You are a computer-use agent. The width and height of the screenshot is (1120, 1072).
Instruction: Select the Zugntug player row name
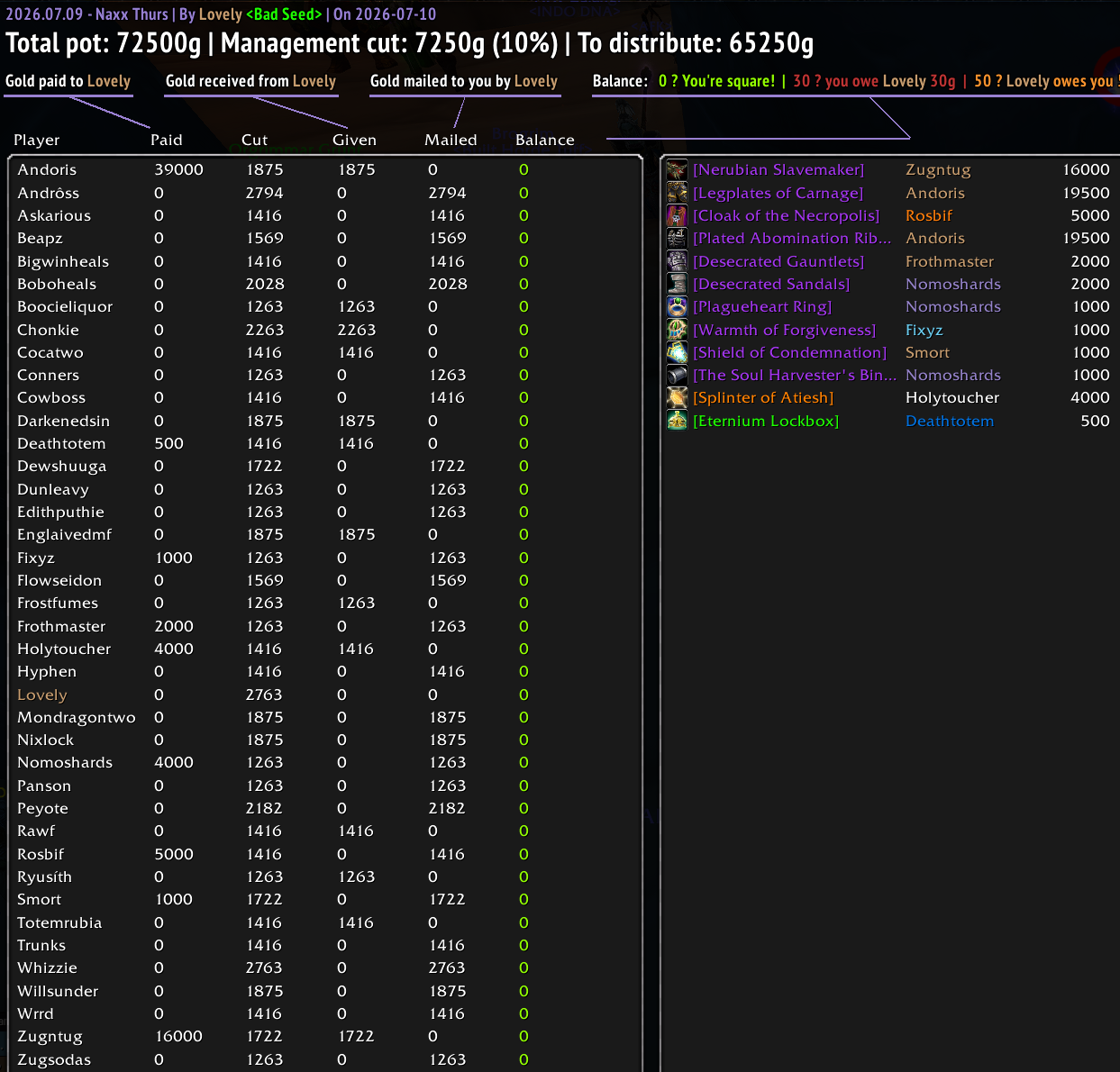pyautogui.click(x=50, y=1036)
